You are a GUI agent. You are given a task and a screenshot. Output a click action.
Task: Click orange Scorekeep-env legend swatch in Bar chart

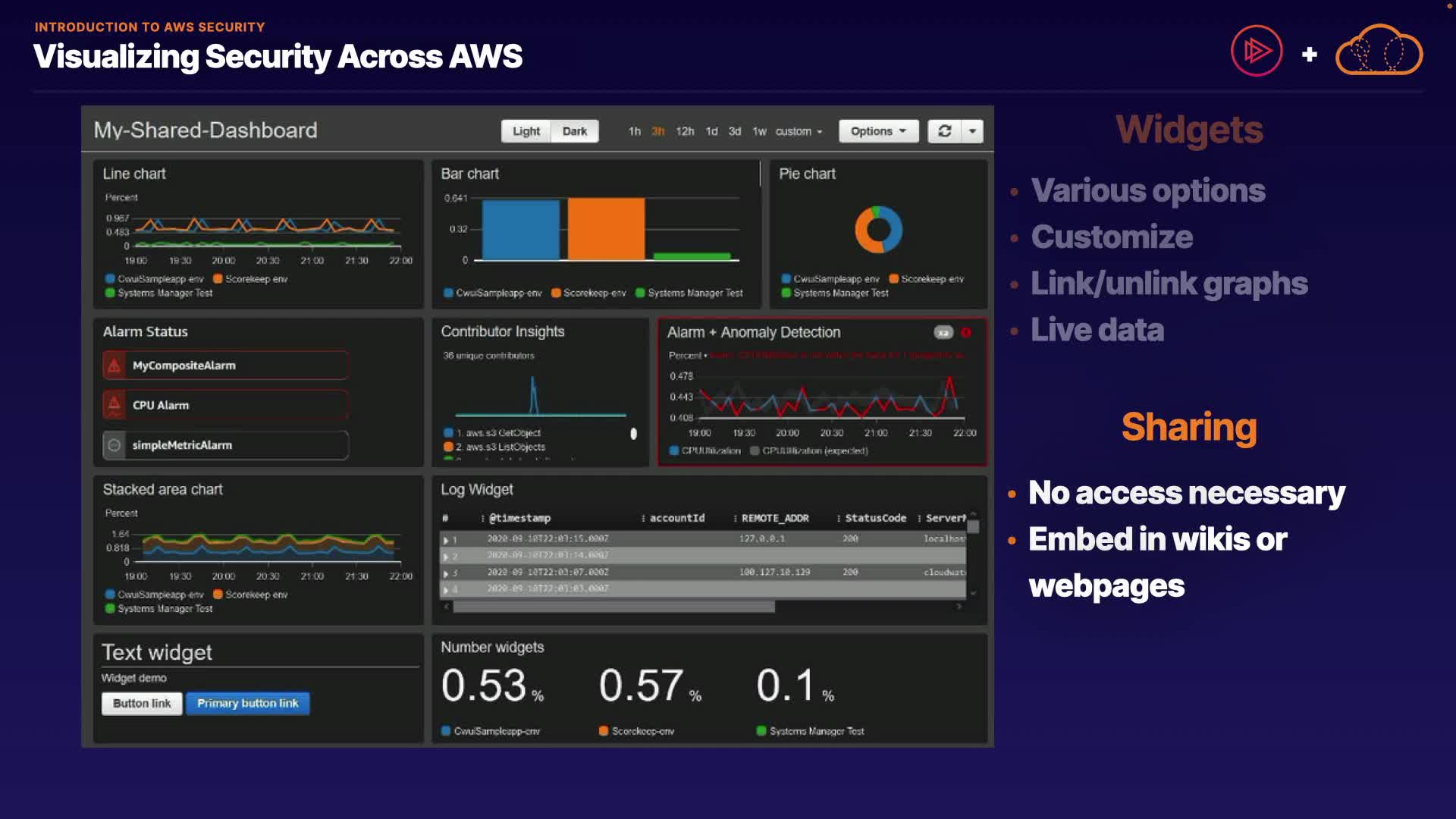click(556, 293)
